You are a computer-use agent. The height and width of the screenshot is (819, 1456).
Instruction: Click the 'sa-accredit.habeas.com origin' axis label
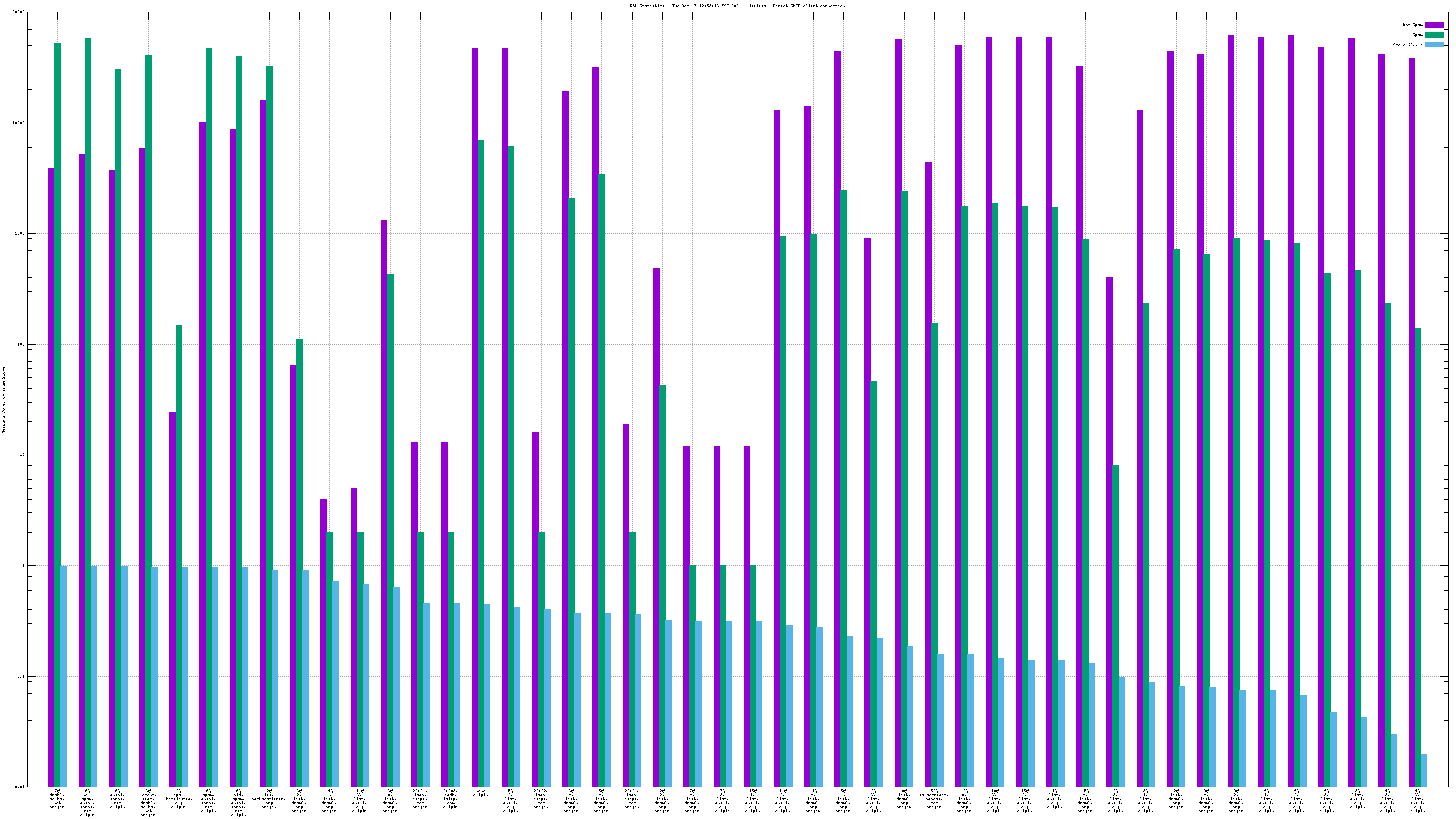pyautogui.click(x=934, y=799)
